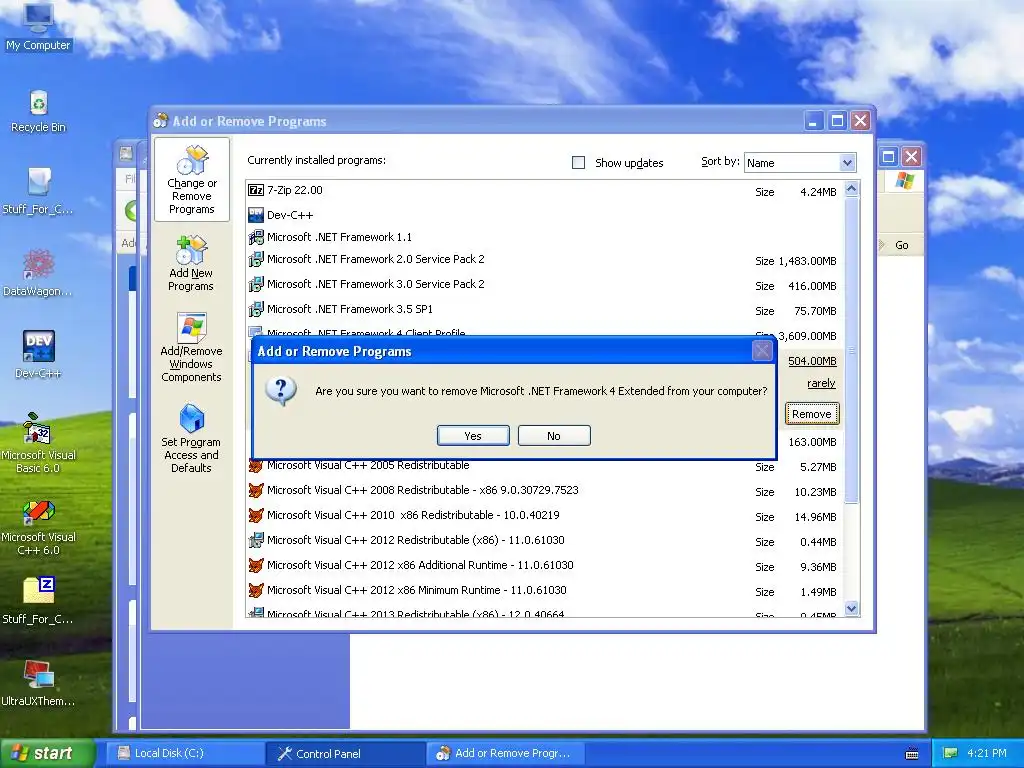
Task: Select Microsoft .NET Framework 3.5 SP1 text
Action: (x=350, y=309)
